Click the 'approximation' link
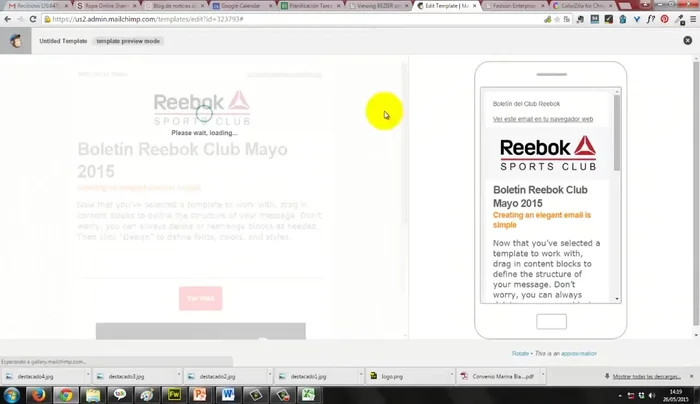Image resolution: width=700 pixels, height=404 pixels. pyautogui.click(x=579, y=354)
